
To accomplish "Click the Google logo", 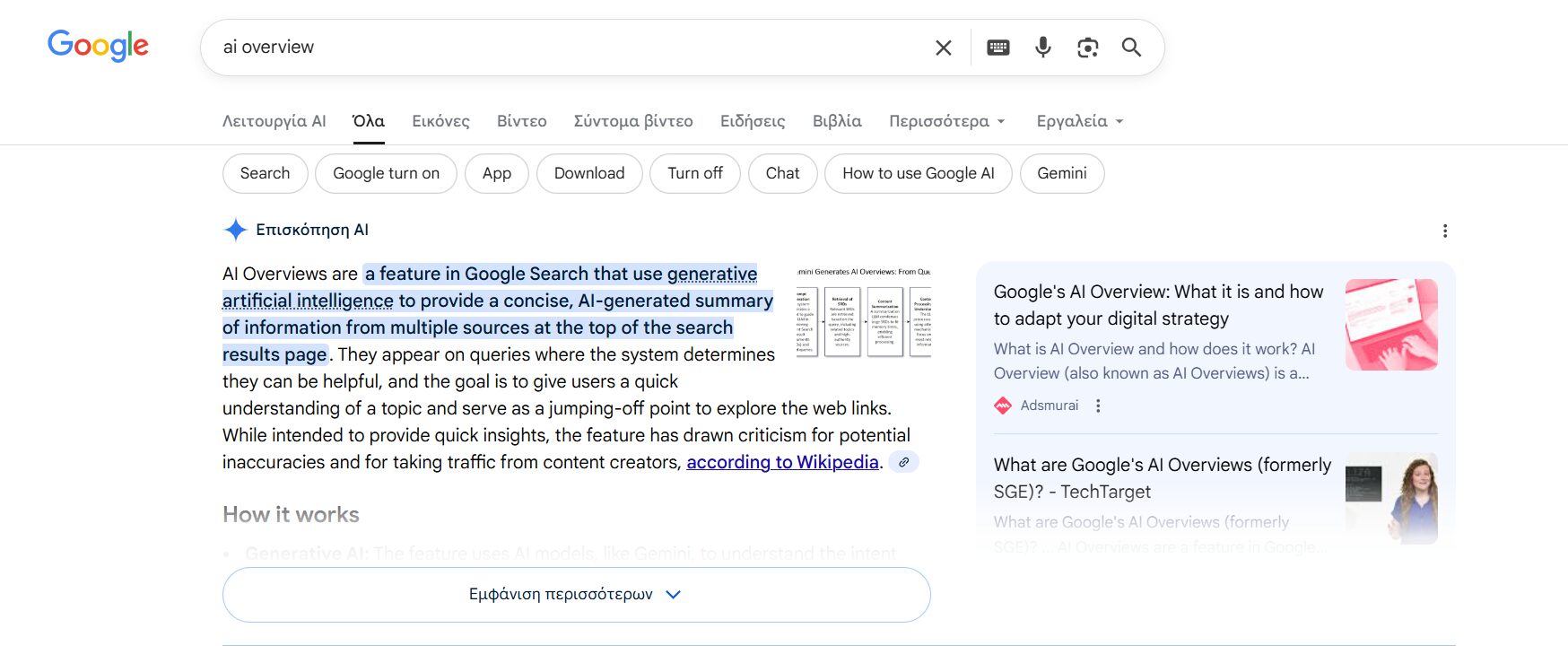I will click(x=98, y=46).
